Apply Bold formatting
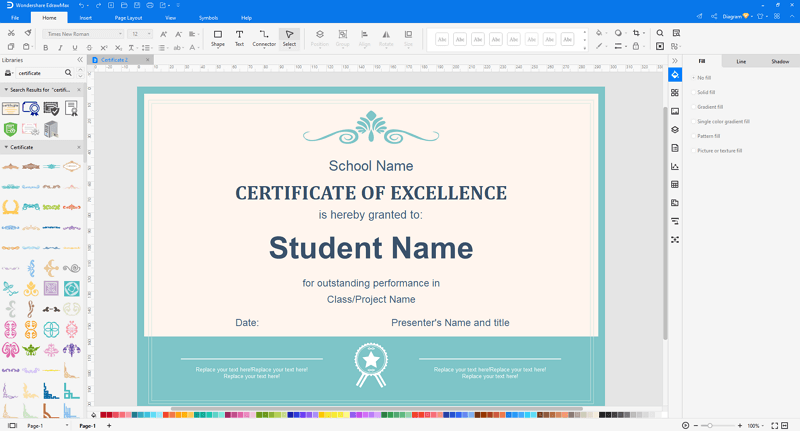800x431 pixels. tap(45, 47)
